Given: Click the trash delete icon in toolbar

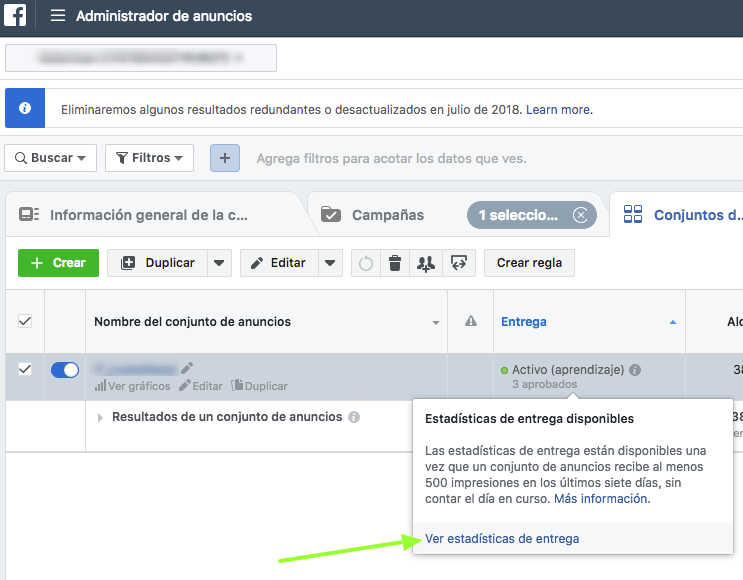Looking at the screenshot, I should (395, 263).
